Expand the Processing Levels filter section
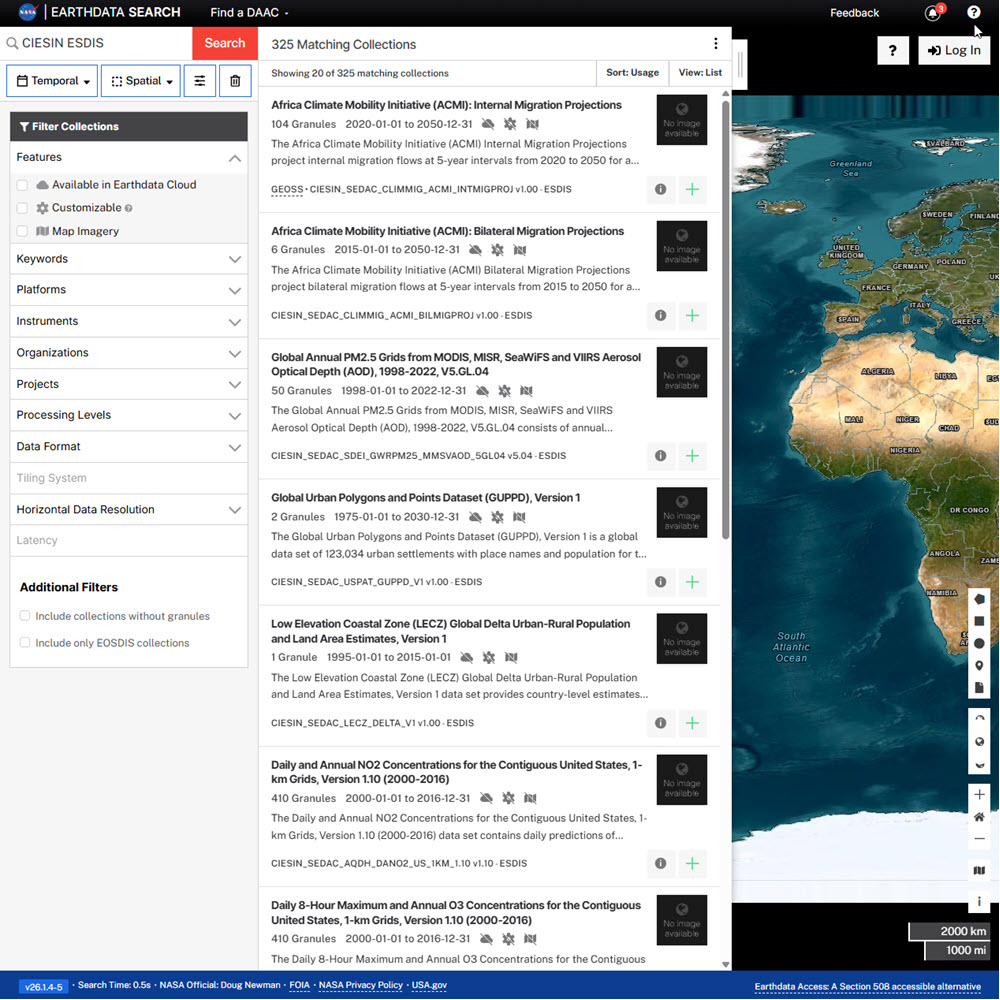Image resolution: width=1000 pixels, height=1000 pixels. (129, 415)
